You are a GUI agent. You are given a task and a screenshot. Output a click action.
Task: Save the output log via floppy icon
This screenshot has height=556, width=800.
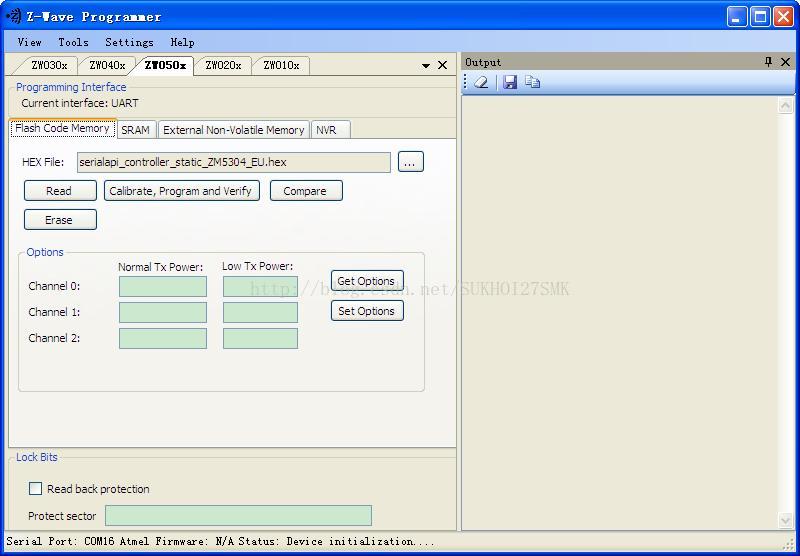point(510,82)
